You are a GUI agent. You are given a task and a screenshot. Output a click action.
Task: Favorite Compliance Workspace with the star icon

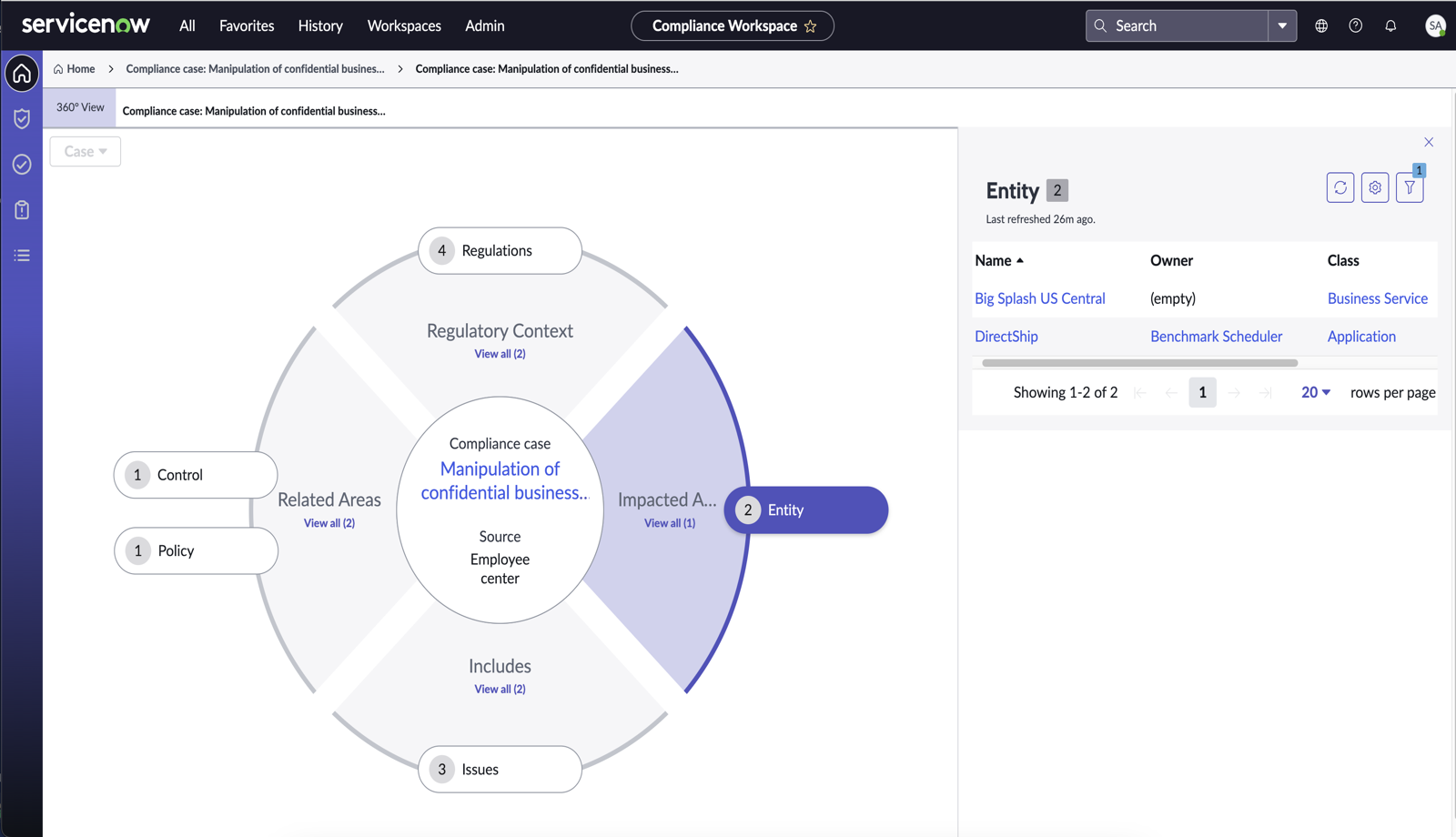coord(810,26)
